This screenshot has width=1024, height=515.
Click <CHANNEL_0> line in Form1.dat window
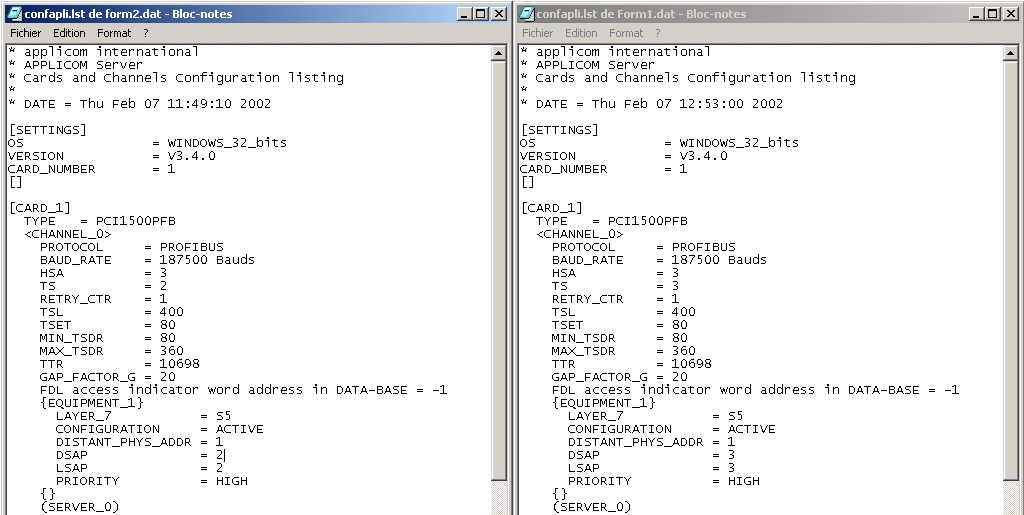(580, 234)
